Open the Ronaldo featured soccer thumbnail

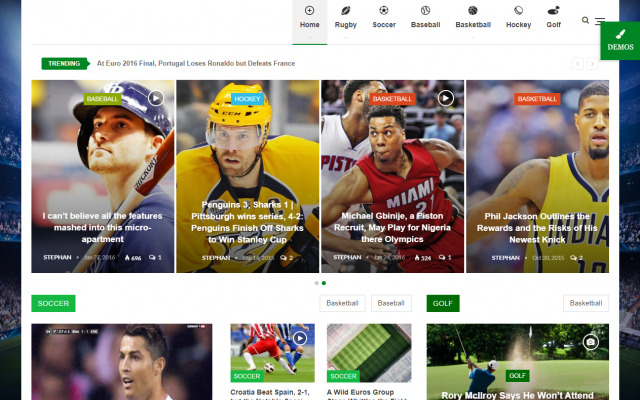click(x=122, y=362)
